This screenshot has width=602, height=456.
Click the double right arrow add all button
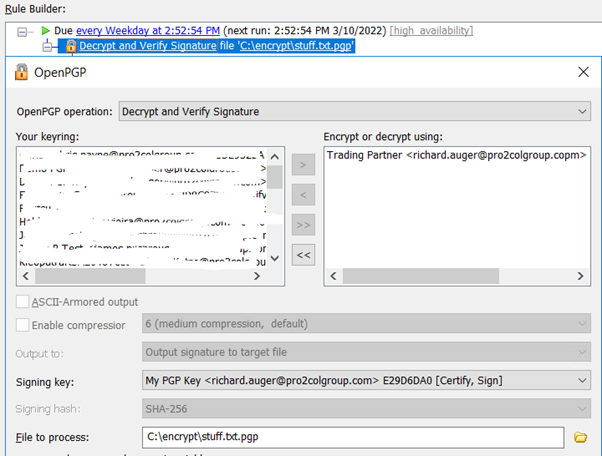pos(305,224)
